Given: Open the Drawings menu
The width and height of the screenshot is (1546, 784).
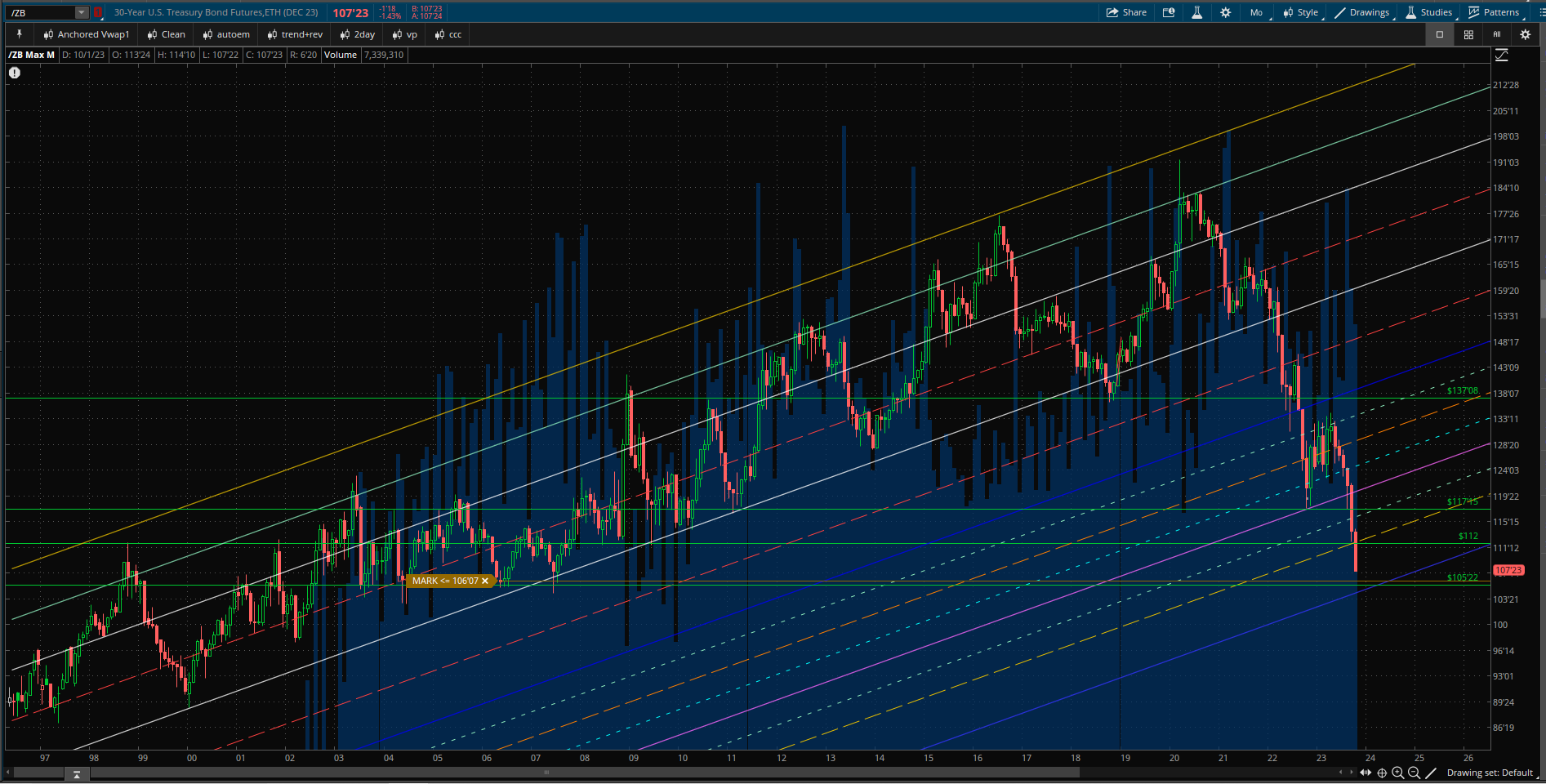Looking at the screenshot, I should click(x=1361, y=12).
